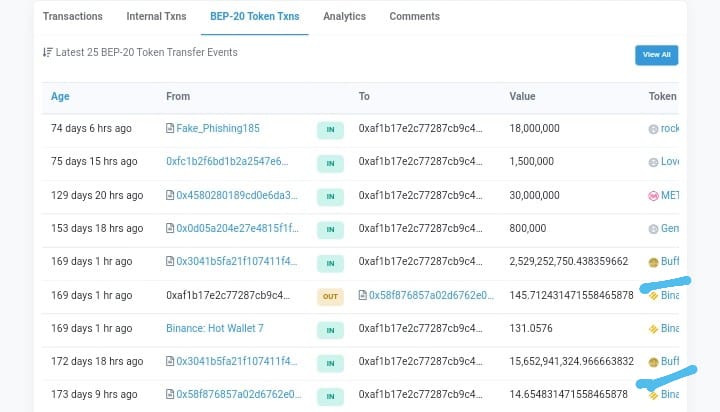Click Binance token icon in 131.0576 row
Image resolution: width=720 pixels, height=412 pixels.
(653, 329)
